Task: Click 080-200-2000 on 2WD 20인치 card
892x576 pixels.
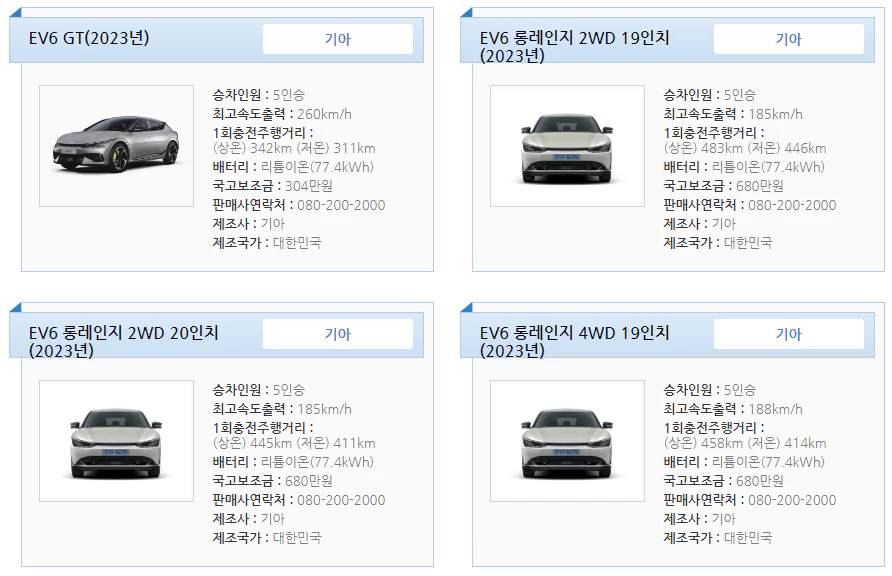Action: (x=341, y=500)
